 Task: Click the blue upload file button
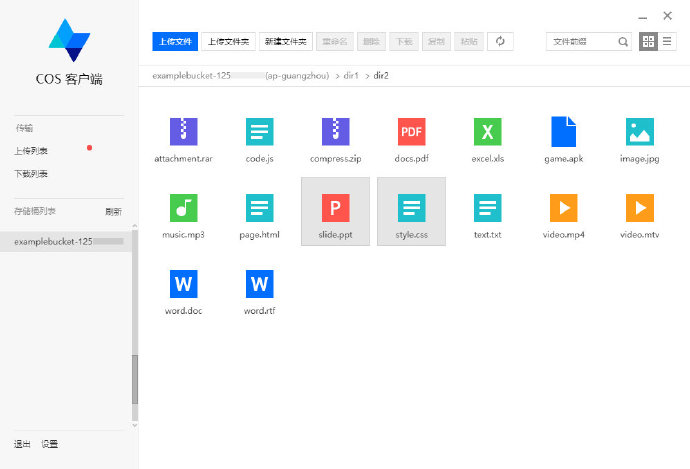coord(174,41)
